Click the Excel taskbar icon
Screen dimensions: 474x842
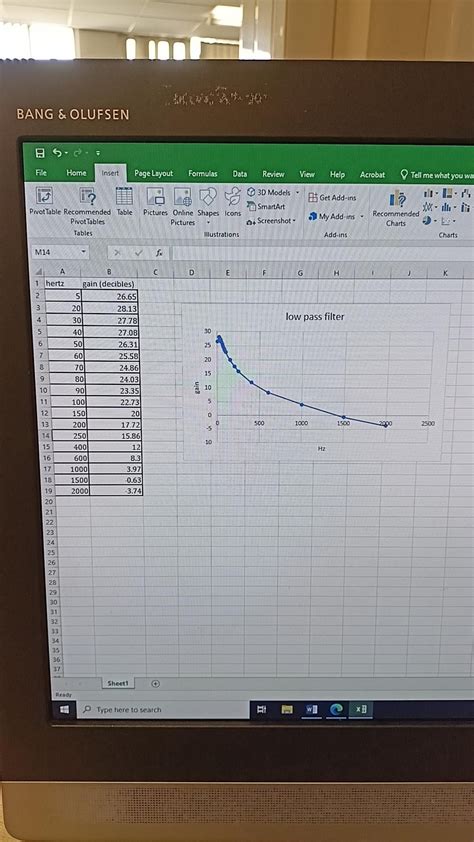click(x=361, y=709)
